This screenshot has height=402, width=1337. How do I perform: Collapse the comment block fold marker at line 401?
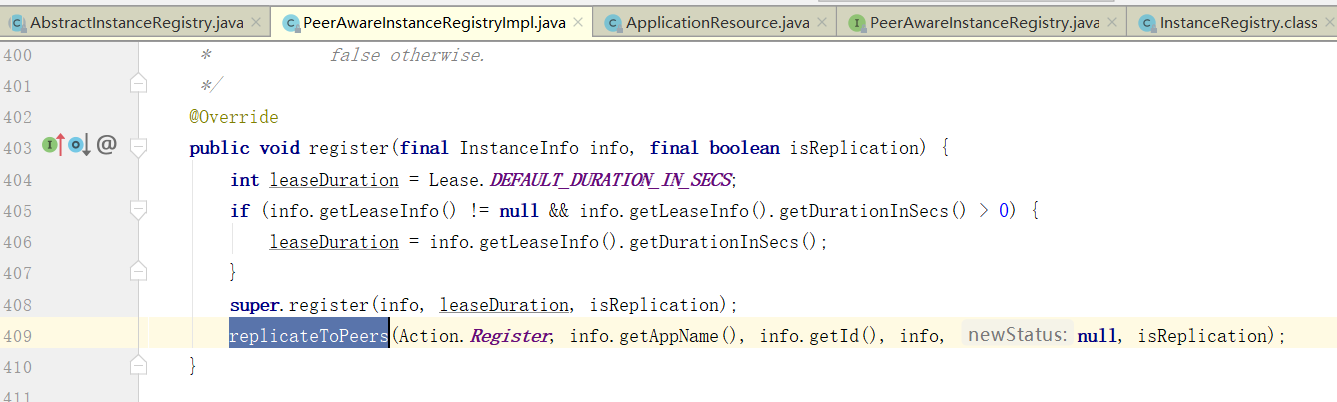[139, 83]
